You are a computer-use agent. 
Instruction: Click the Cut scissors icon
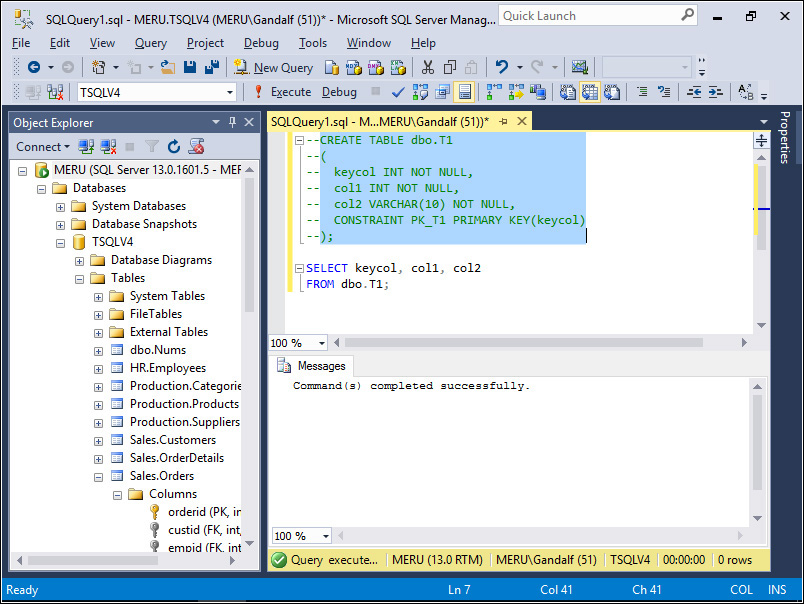427,67
